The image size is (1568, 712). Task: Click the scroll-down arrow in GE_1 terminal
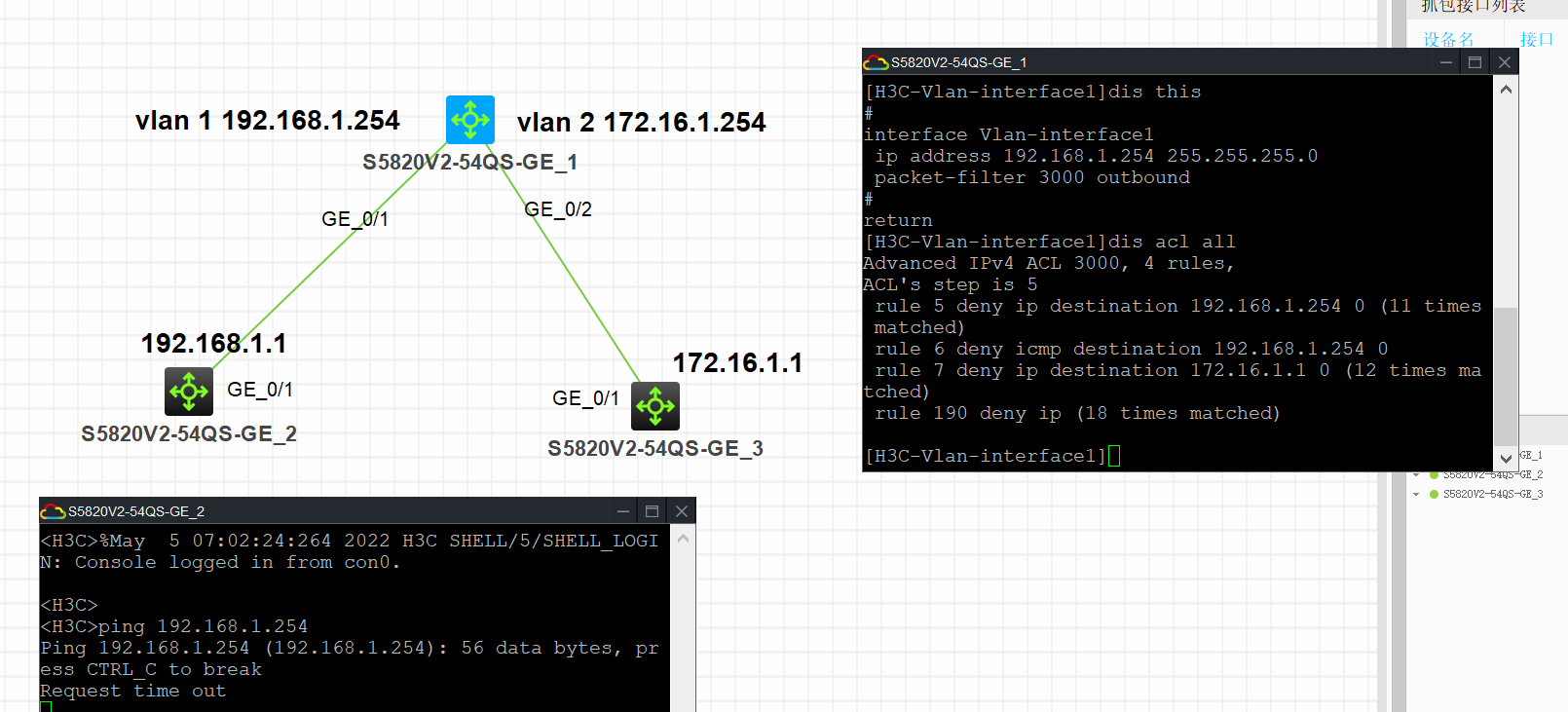tap(1506, 458)
